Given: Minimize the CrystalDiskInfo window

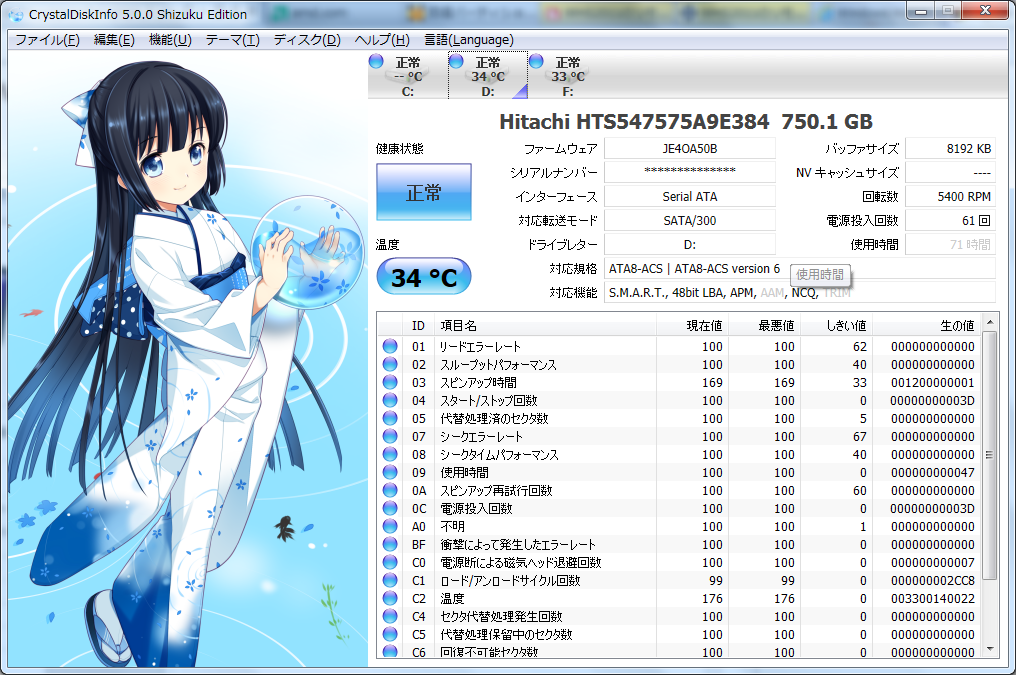Looking at the screenshot, I should [x=921, y=10].
